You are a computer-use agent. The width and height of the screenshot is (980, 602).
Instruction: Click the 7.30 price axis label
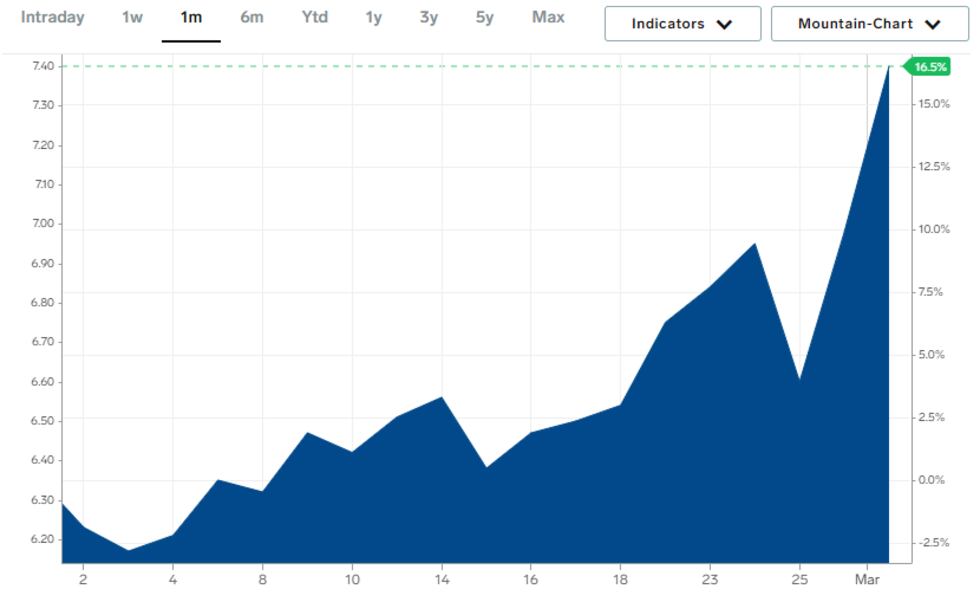43,105
